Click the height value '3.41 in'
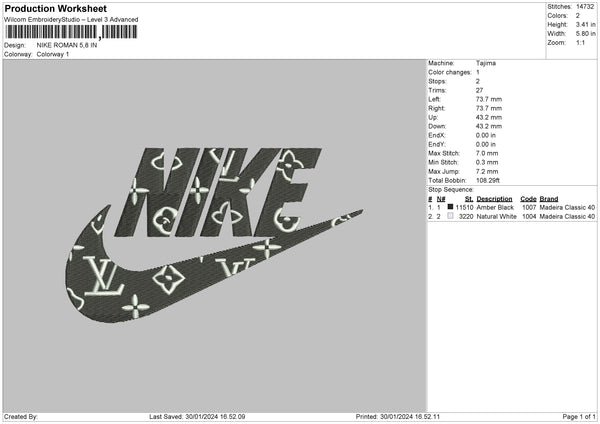The width and height of the screenshot is (600, 424). 585,24
